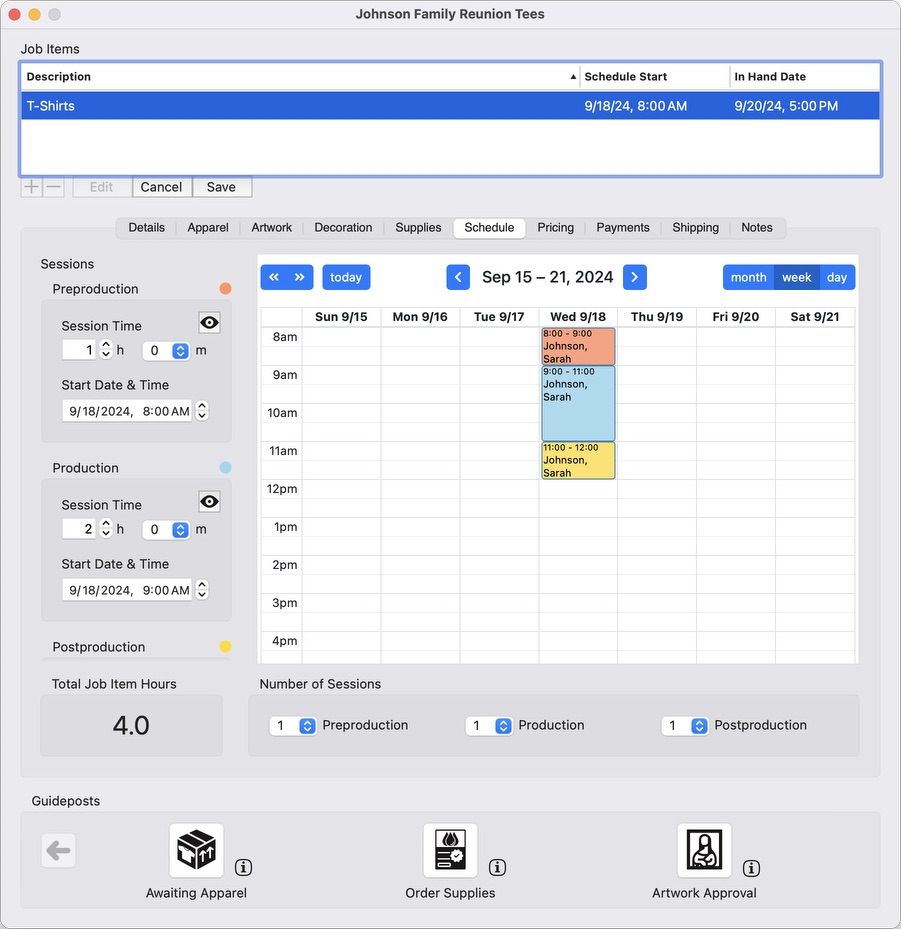Click the guideposts back arrow
The image size is (901, 929).
[x=58, y=851]
